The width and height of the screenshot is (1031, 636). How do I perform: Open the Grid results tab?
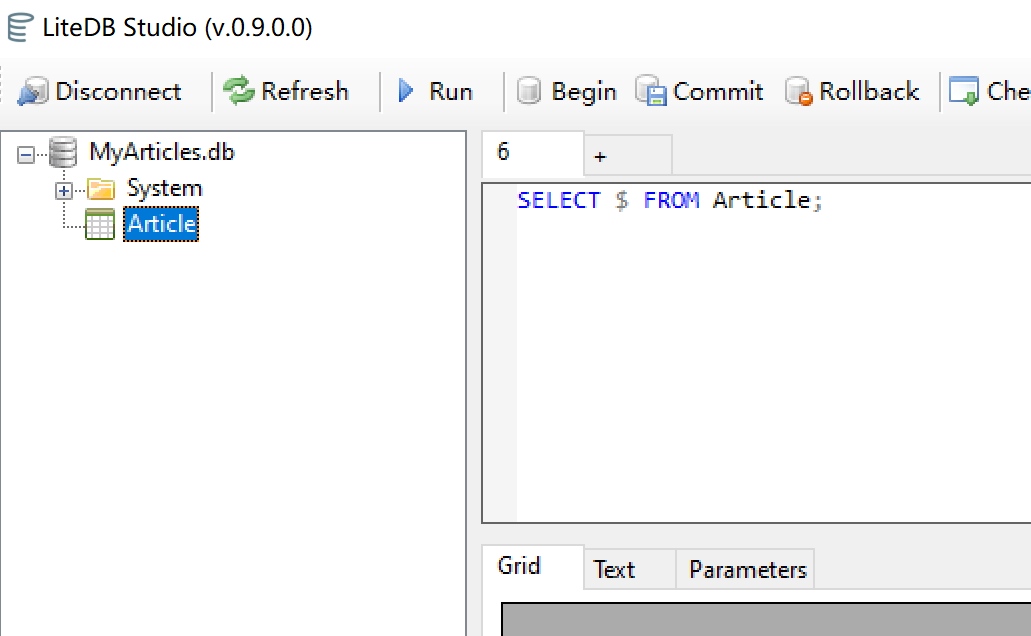pyautogui.click(x=533, y=566)
